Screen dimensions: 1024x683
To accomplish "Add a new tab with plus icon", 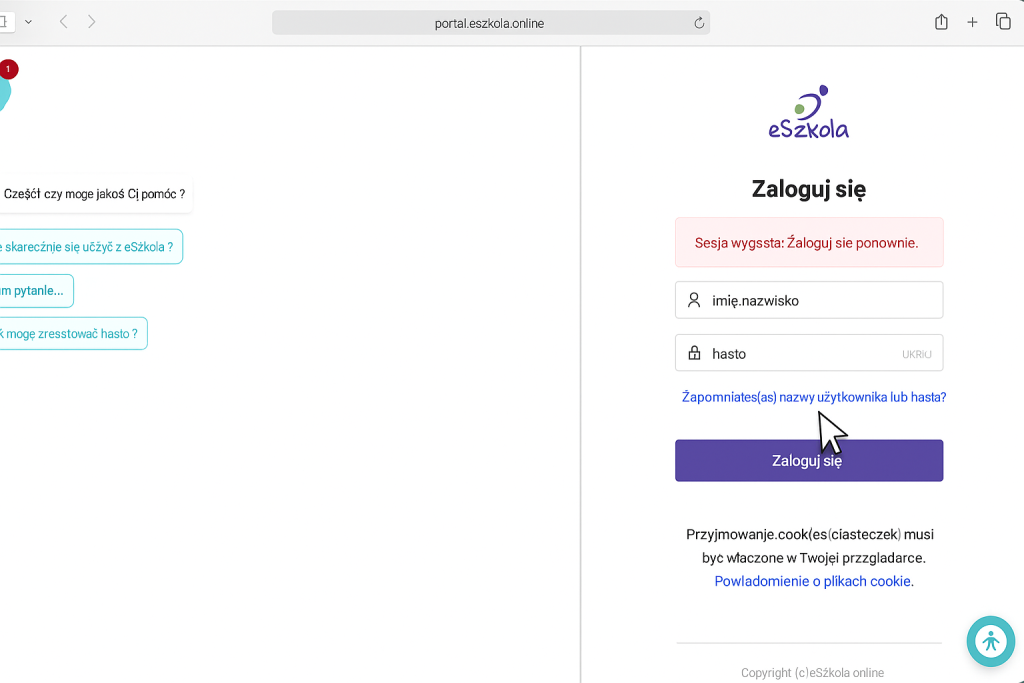I will tap(972, 22).
